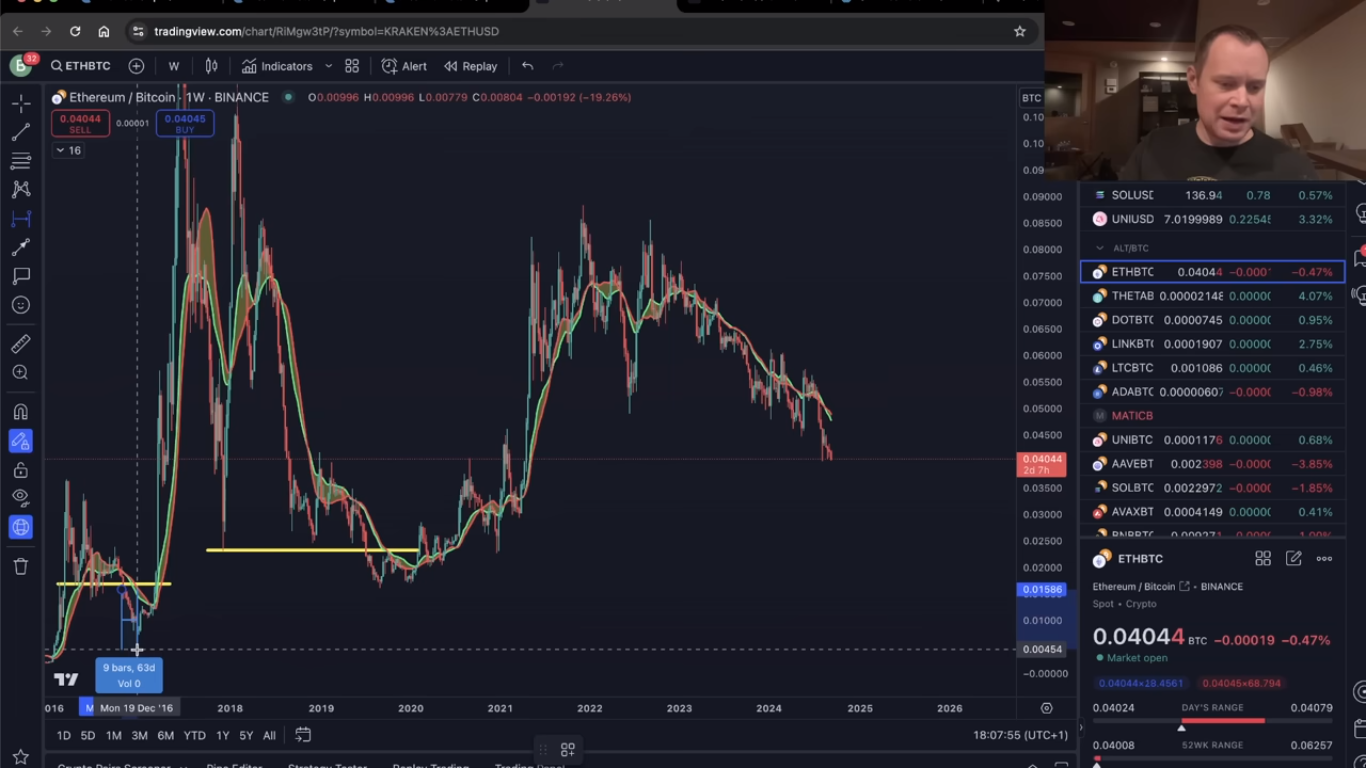Click the tradingview.com address bar
This screenshot has height=768, width=1366.
(580, 31)
